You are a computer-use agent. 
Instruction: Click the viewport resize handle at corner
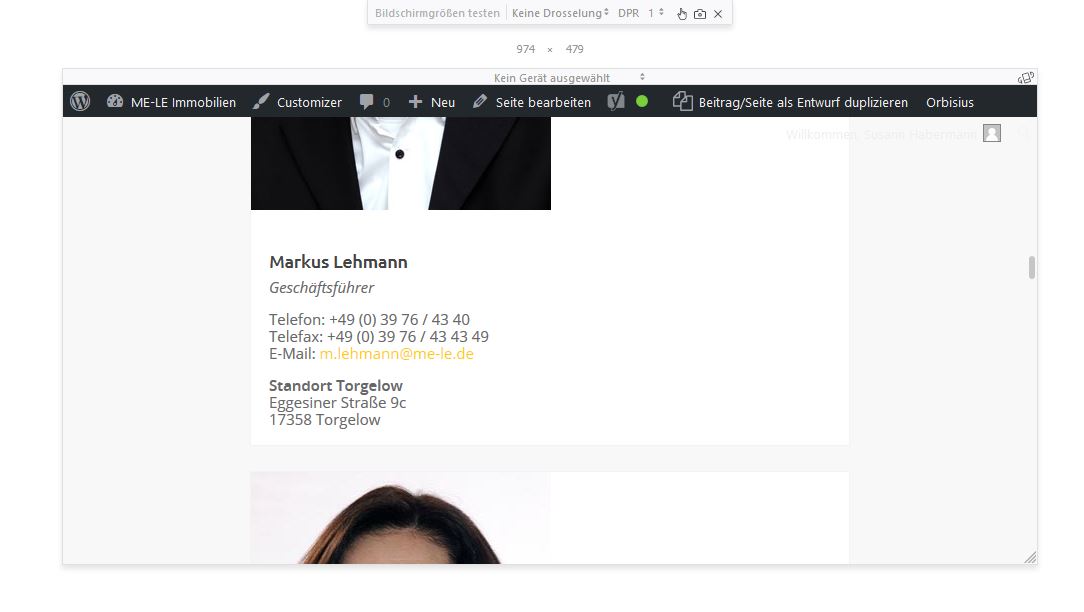point(1031,557)
